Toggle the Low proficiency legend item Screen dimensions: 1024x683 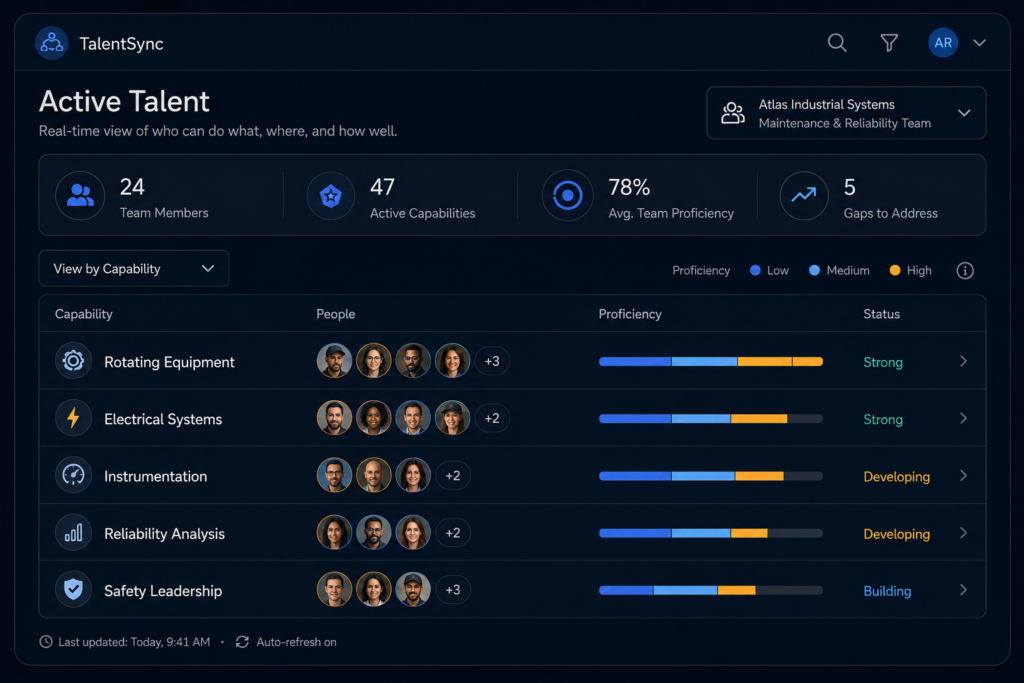coord(769,270)
